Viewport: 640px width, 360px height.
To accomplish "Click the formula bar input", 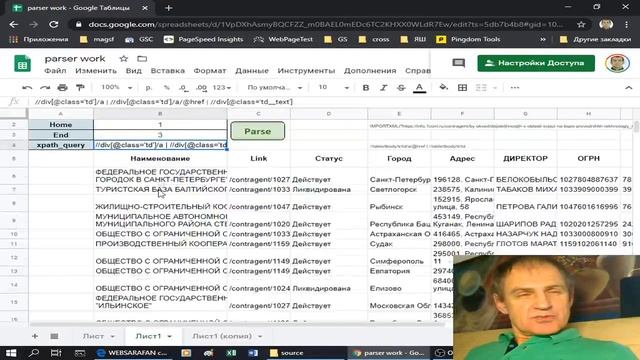I will click(327, 102).
